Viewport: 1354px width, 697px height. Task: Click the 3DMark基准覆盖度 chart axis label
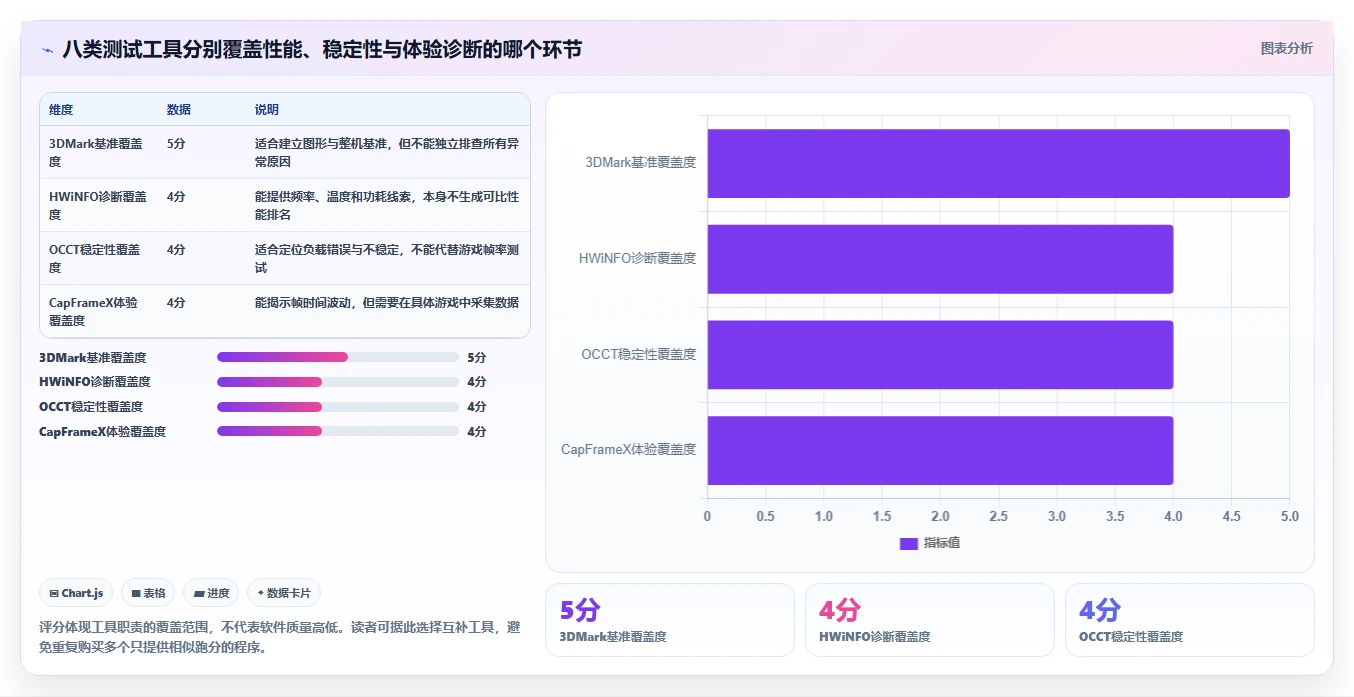coord(641,162)
